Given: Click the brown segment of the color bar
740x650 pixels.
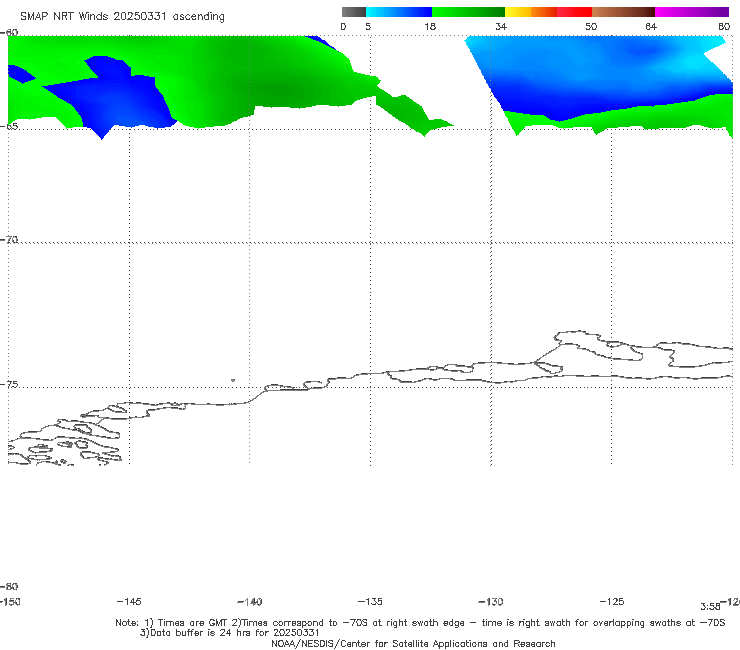Looking at the screenshot, I should (x=623, y=12).
